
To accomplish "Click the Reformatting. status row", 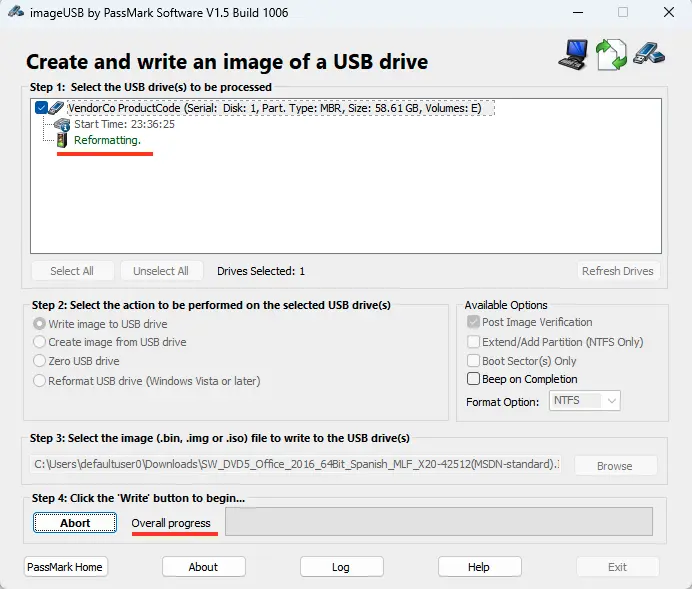I will tap(107, 140).
